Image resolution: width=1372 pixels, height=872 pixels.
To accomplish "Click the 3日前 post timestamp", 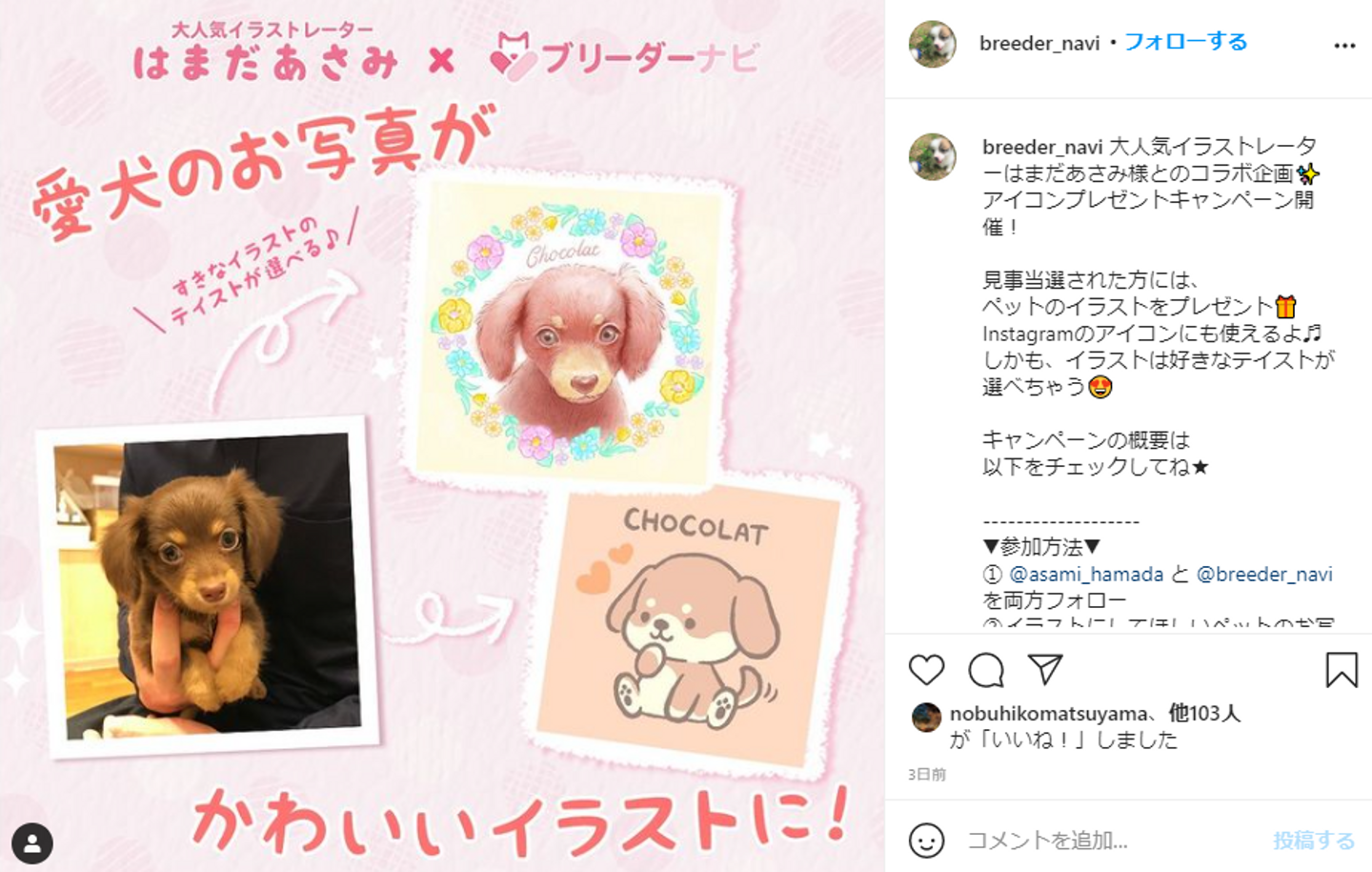I will [927, 774].
